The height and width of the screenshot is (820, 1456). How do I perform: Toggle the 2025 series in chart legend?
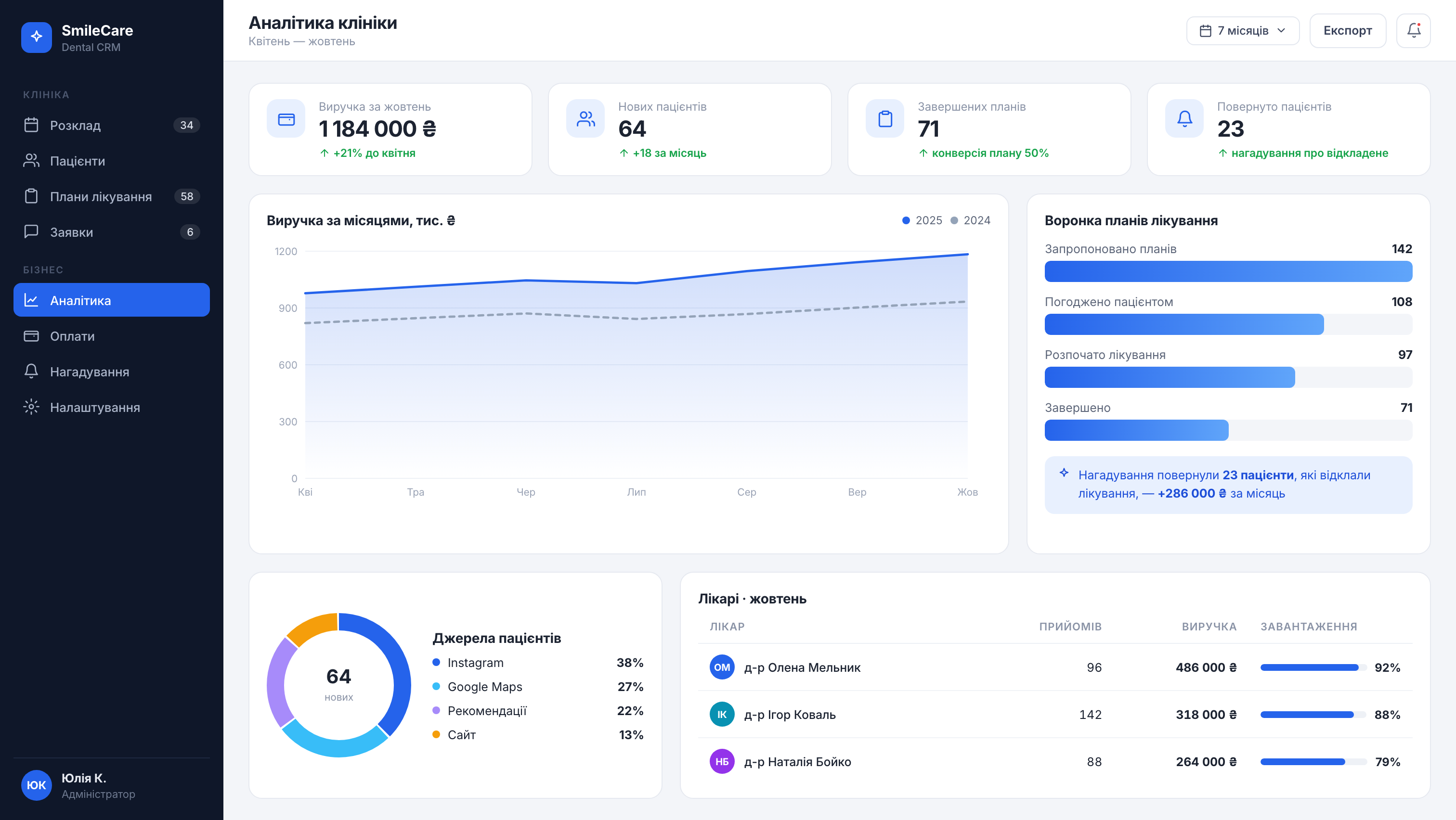tap(923, 220)
